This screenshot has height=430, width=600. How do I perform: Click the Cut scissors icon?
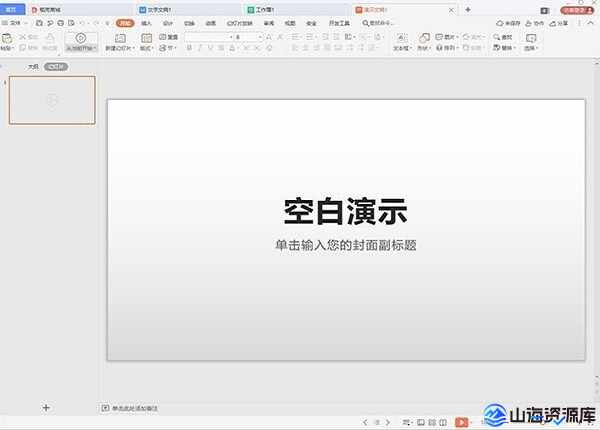23,37
